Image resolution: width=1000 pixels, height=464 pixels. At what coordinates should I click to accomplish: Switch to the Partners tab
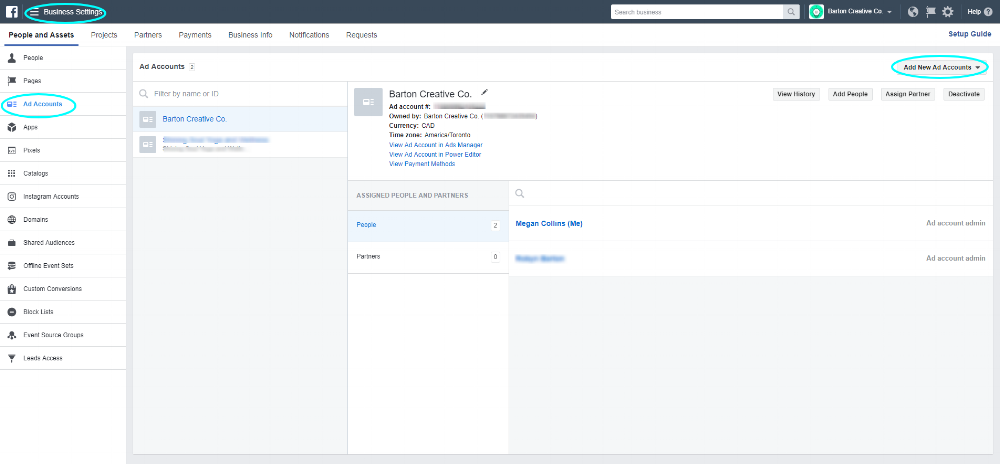pos(148,35)
